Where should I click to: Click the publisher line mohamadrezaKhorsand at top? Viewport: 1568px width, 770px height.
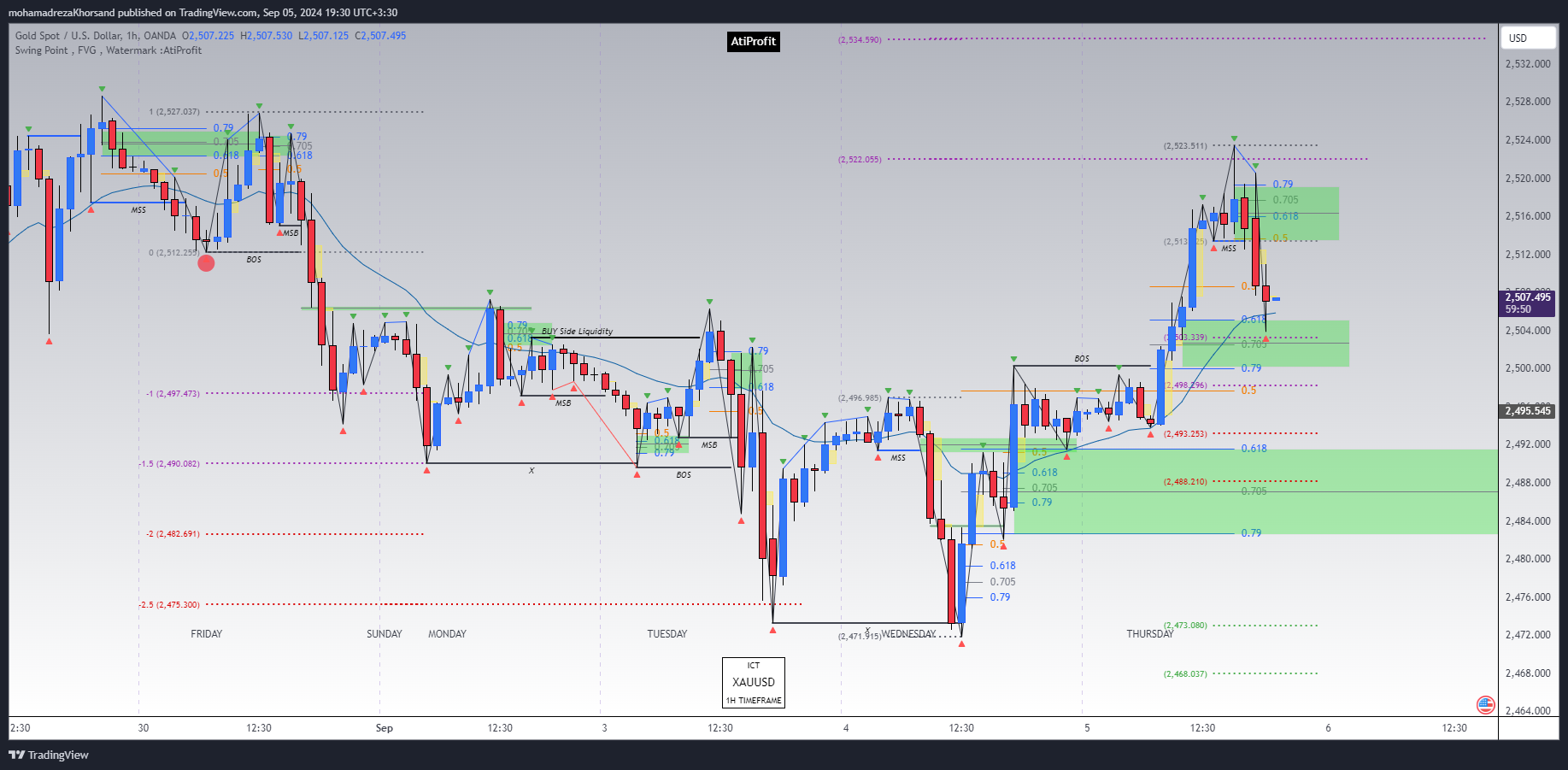[203, 12]
